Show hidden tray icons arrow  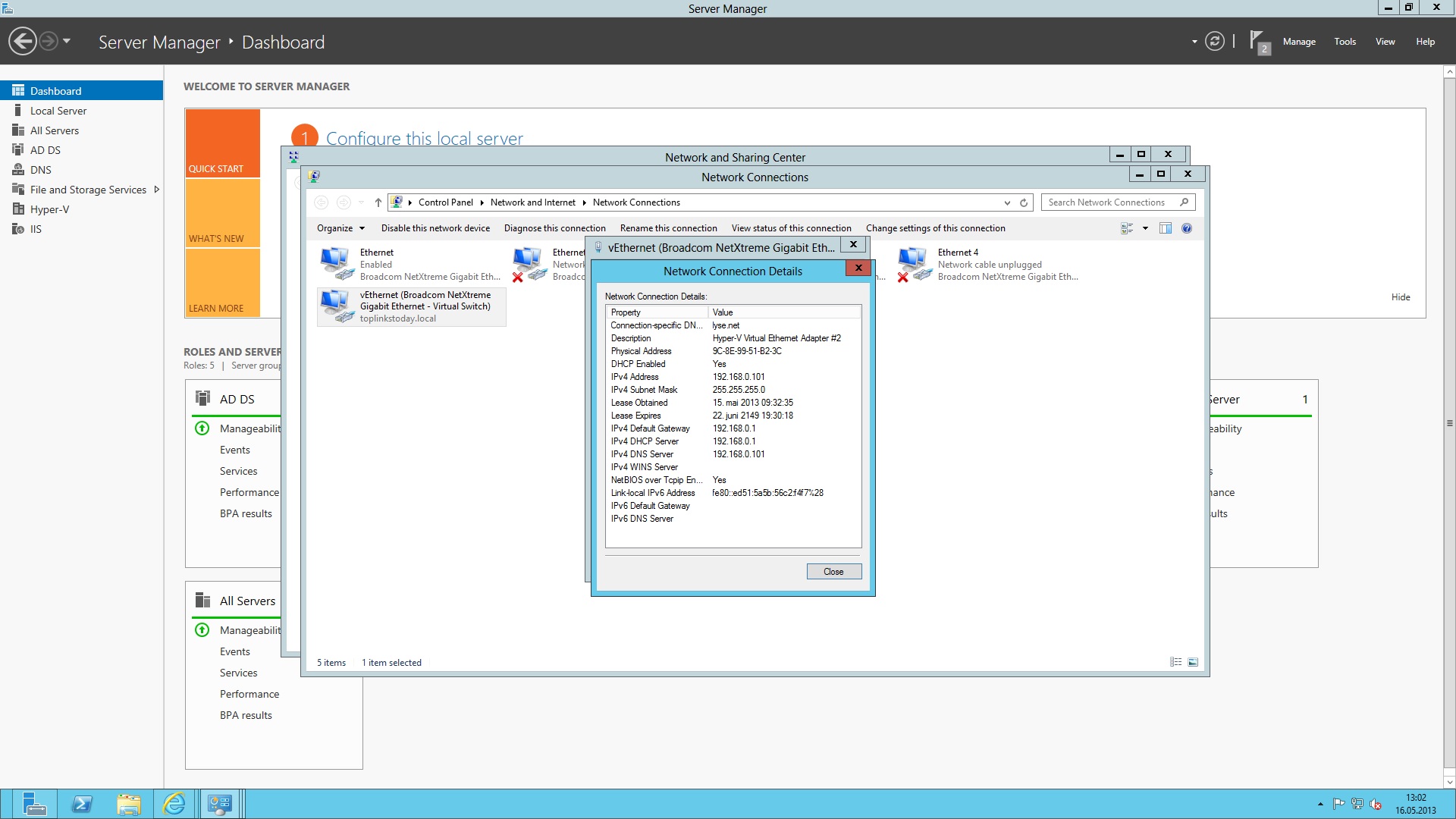pyautogui.click(x=1320, y=804)
